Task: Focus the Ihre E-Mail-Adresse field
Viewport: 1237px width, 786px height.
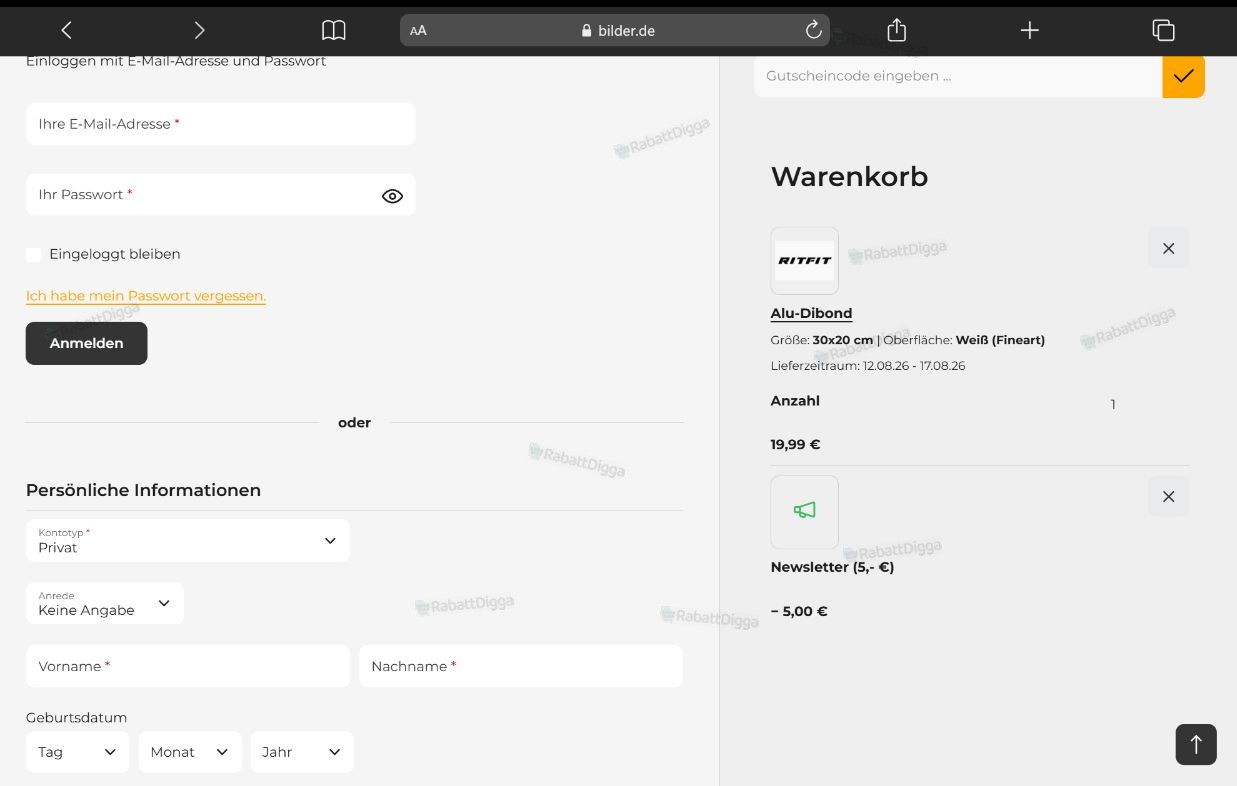Action: pos(220,124)
